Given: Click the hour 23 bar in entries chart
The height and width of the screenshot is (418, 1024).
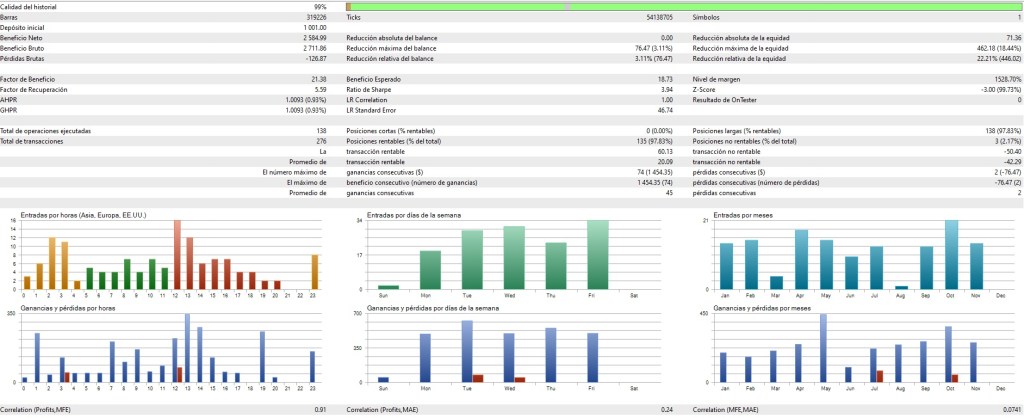Looking at the screenshot, I should click(314, 272).
